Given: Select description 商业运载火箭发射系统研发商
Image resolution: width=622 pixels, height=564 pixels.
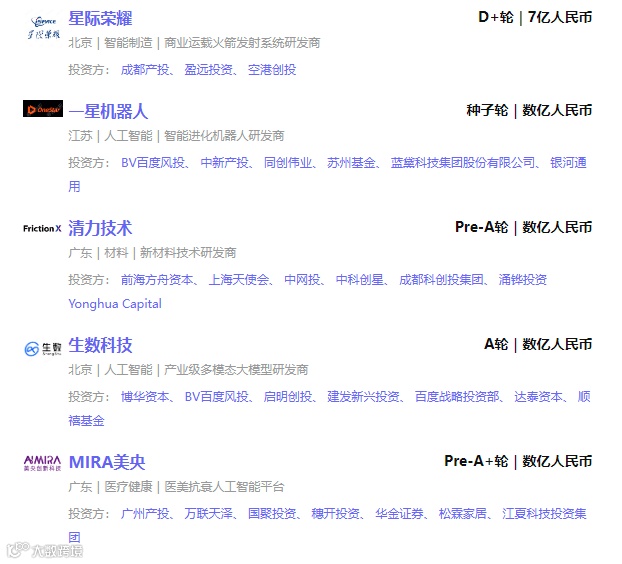Looking at the screenshot, I should [x=242, y=43].
